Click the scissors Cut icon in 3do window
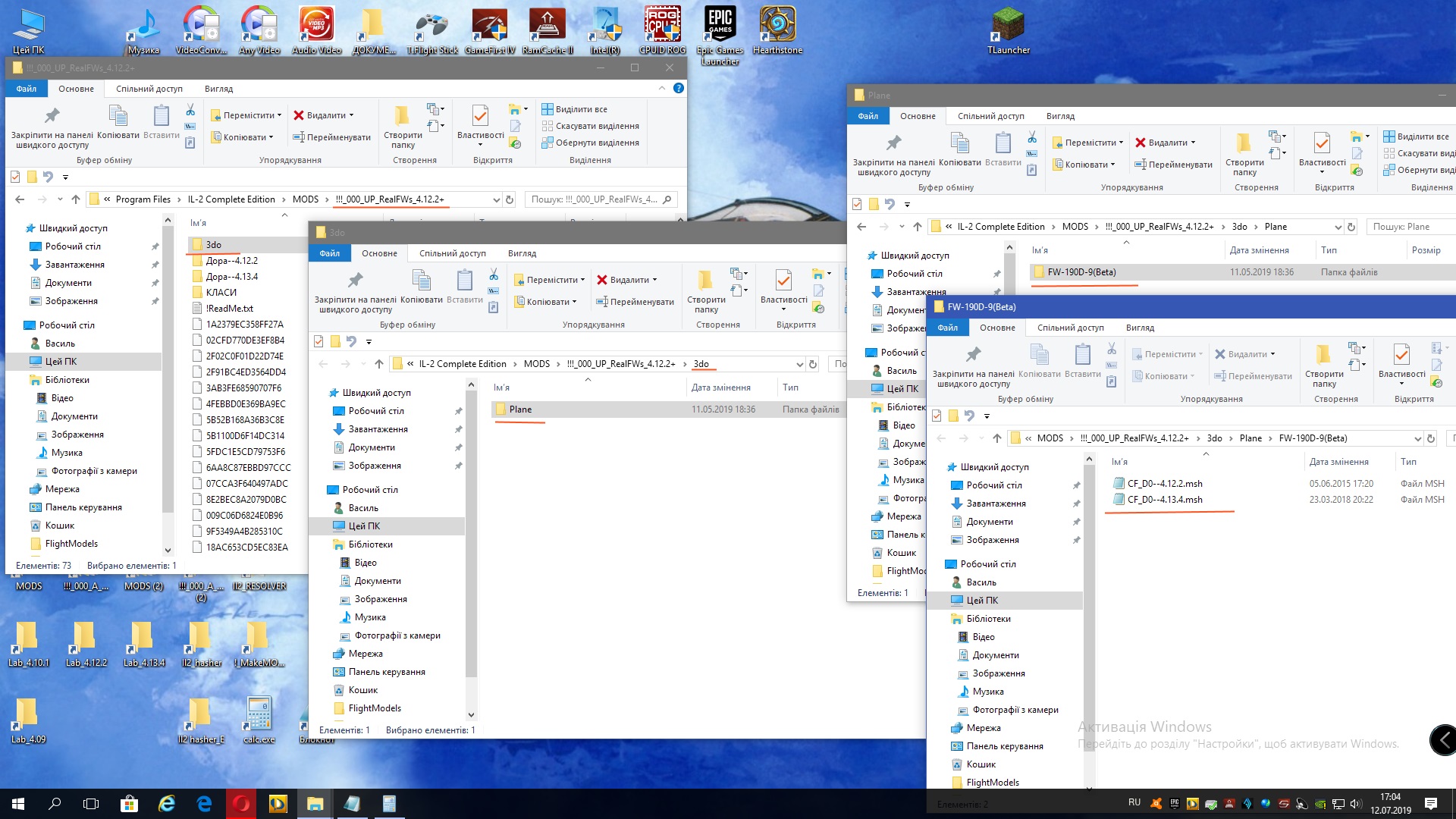This screenshot has height=819, width=1456. (x=494, y=275)
